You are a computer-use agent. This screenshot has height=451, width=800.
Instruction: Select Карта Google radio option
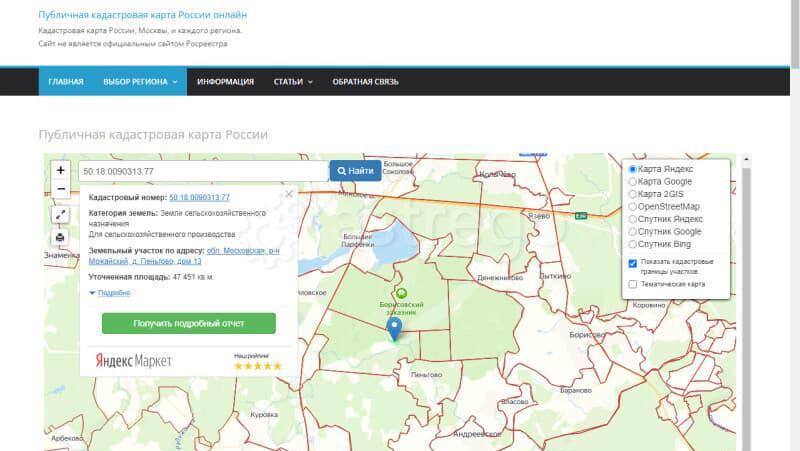(633, 182)
